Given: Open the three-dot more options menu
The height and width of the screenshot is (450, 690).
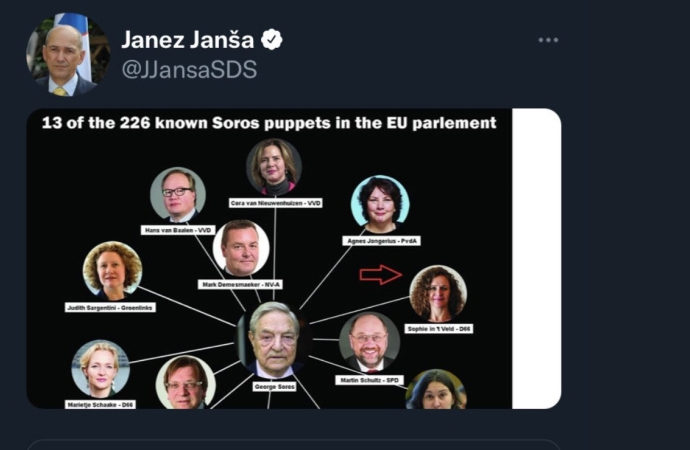Looking at the screenshot, I should (x=548, y=40).
